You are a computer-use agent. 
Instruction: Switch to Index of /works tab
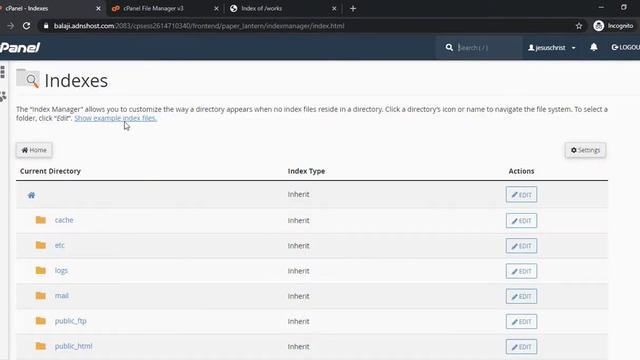pyautogui.click(x=284, y=8)
